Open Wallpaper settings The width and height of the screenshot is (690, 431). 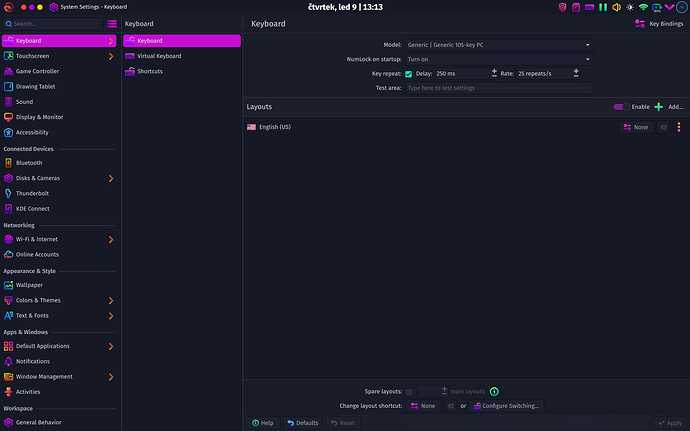pyautogui.click(x=59, y=285)
